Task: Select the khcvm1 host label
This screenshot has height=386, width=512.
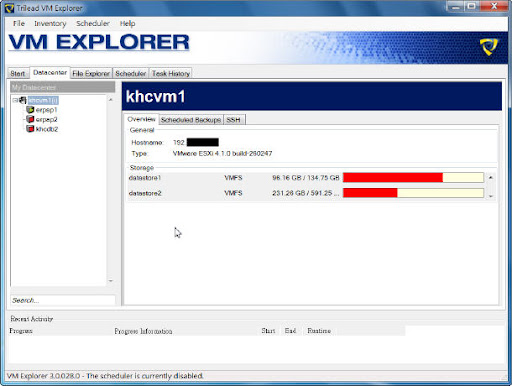Action: pos(43,100)
